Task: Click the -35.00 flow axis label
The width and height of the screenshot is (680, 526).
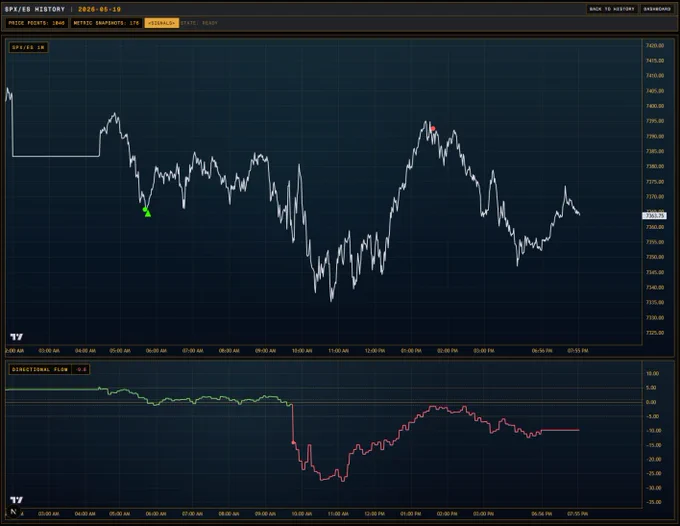Action: click(654, 502)
